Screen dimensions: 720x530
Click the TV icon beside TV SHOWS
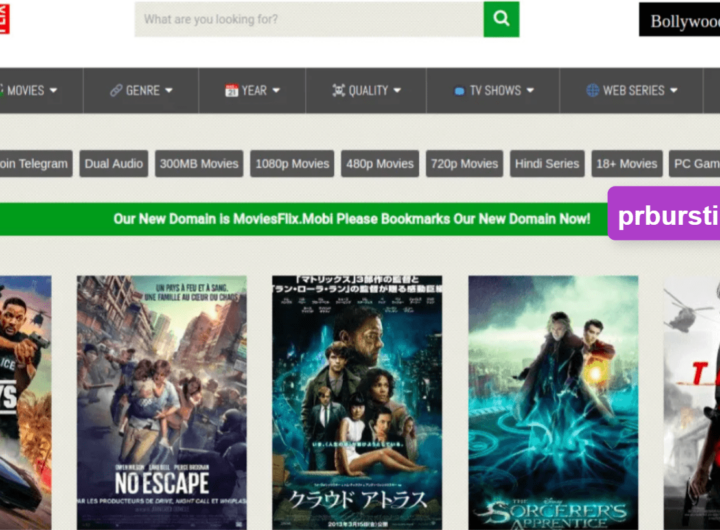click(459, 91)
